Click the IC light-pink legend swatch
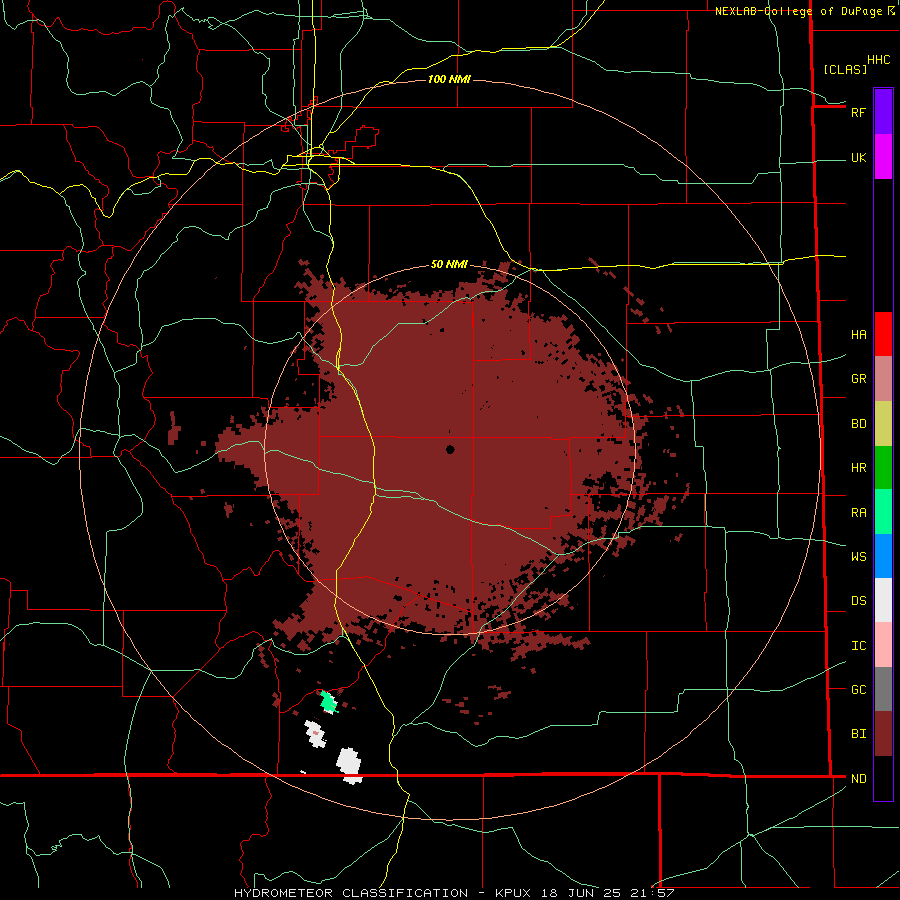Screen dimensions: 900x900 [x=883, y=645]
